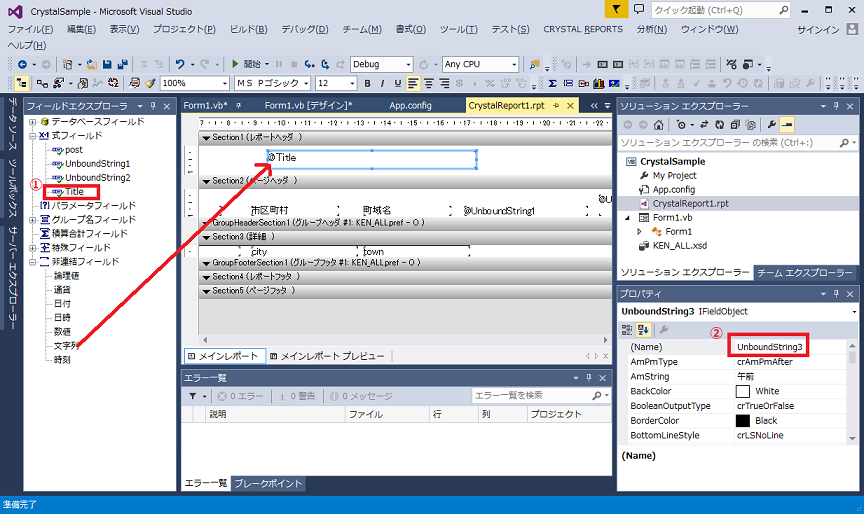Screen dimensions: 864x514
Task: Click the alphabetical sort icon in Properties
Action: pos(645,329)
